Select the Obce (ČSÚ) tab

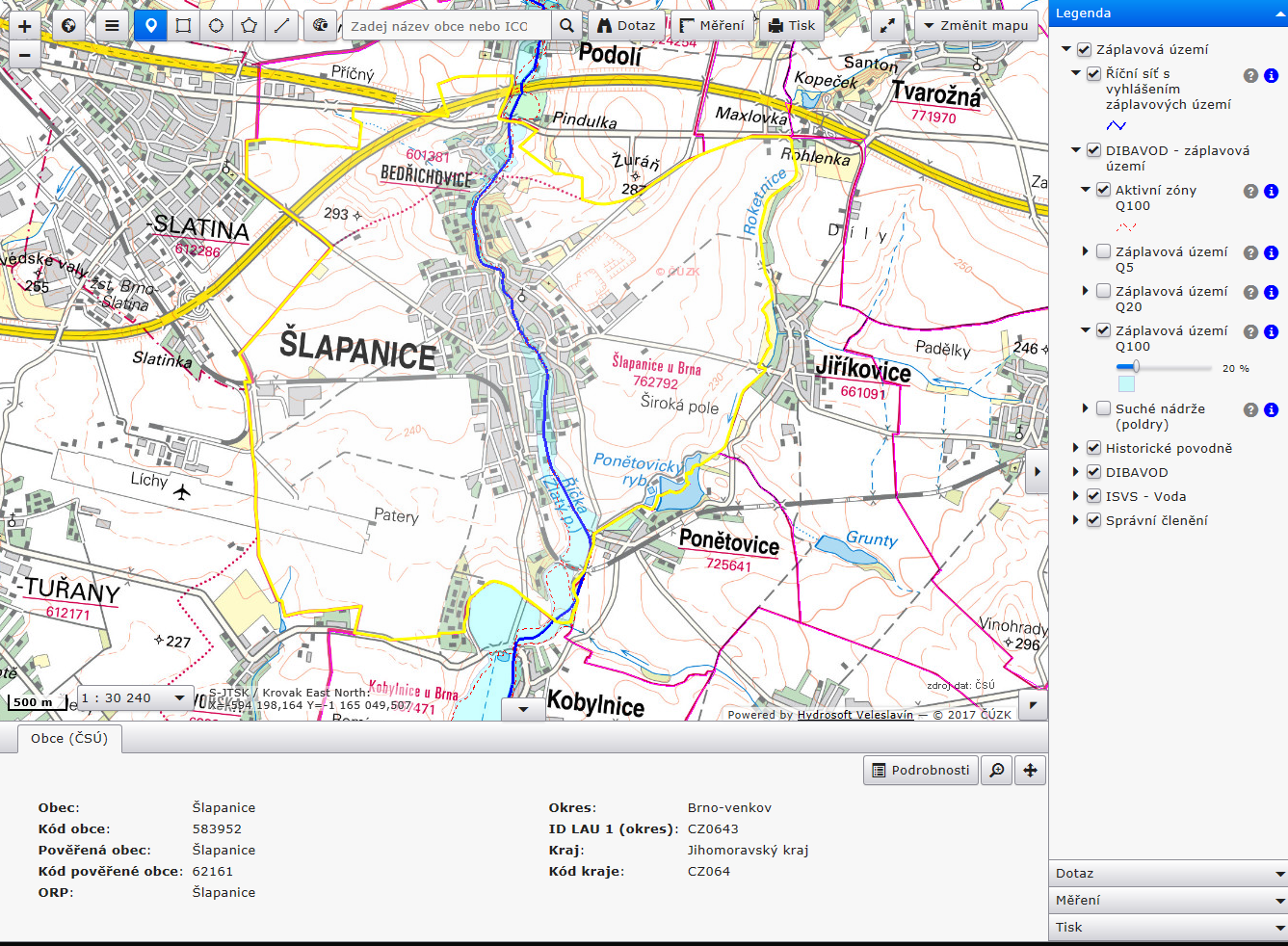point(69,739)
